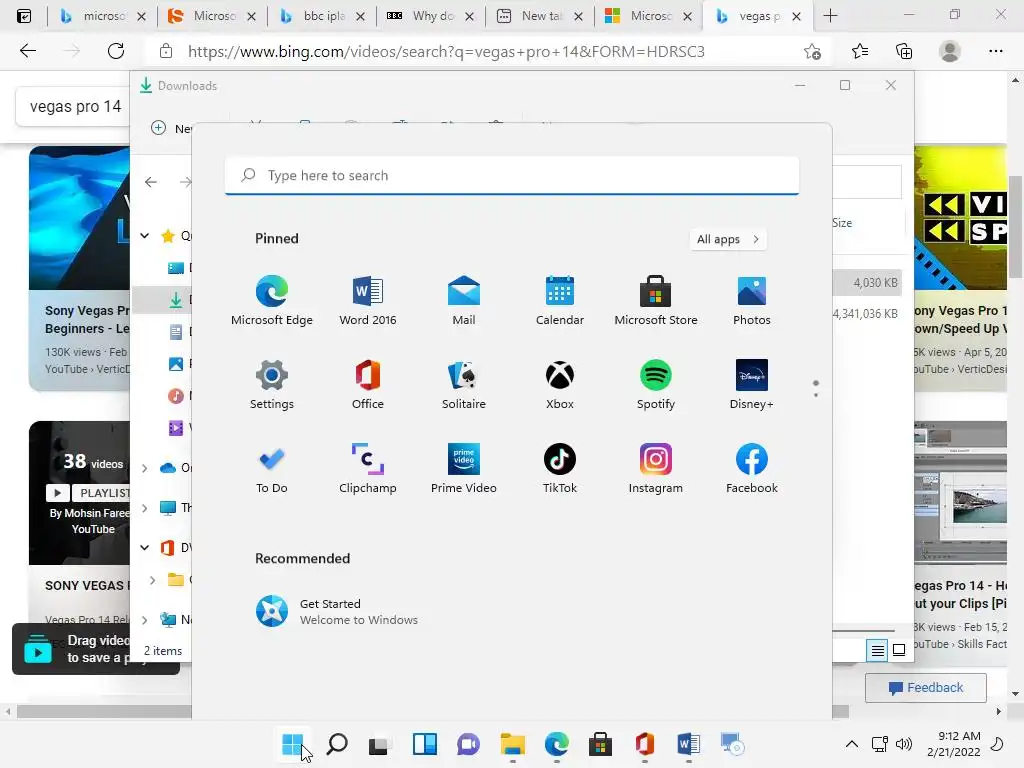Open File Explorer from taskbar

point(513,744)
